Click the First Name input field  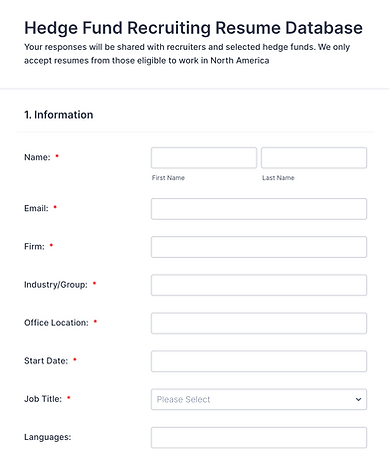(204, 158)
